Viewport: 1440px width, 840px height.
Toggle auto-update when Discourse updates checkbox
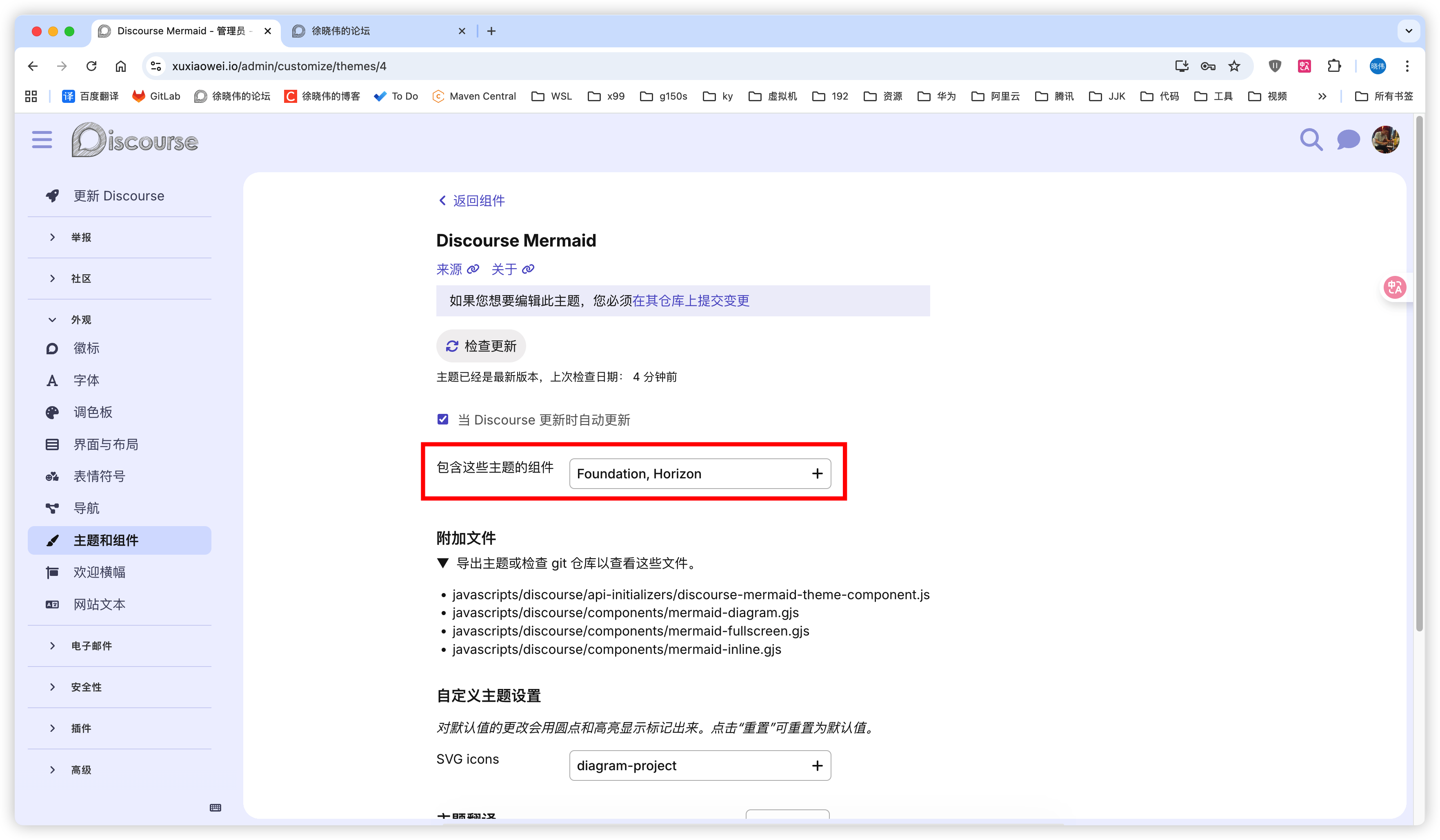pos(443,420)
